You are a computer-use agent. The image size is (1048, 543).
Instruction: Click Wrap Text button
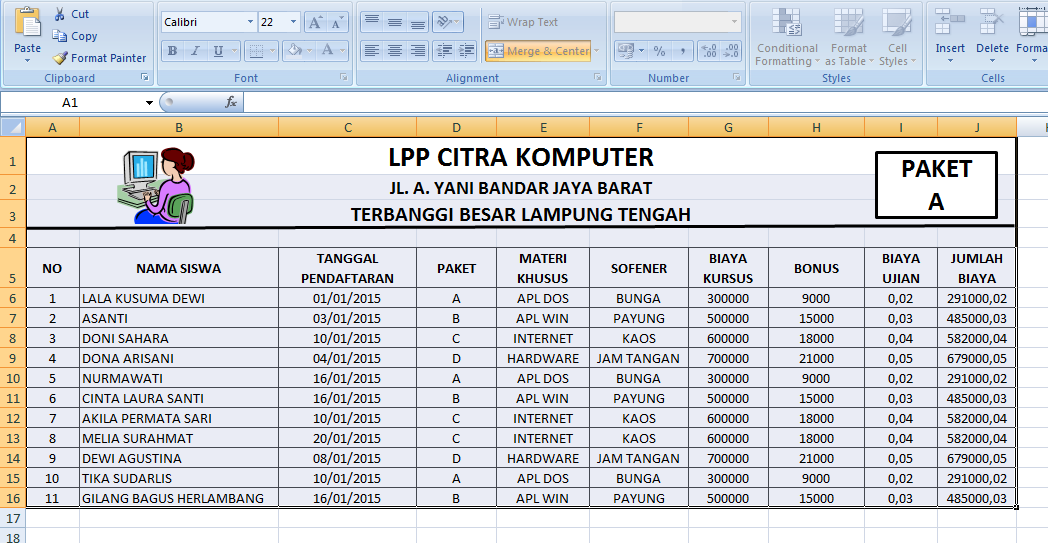pos(523,22)
